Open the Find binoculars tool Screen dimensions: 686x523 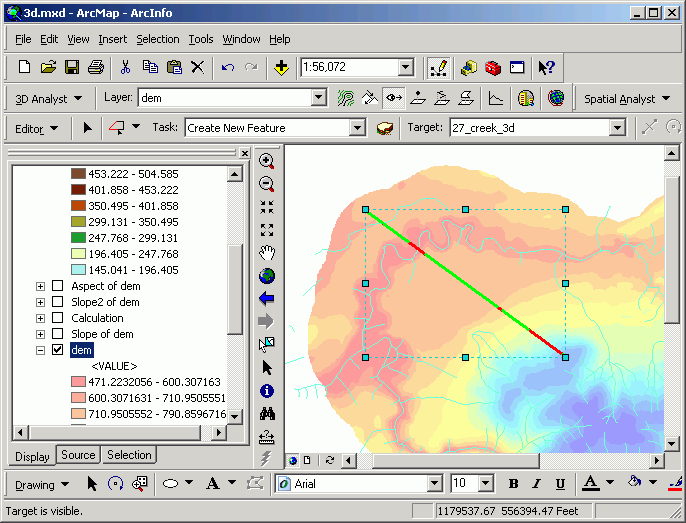click(x=267, y=414)
